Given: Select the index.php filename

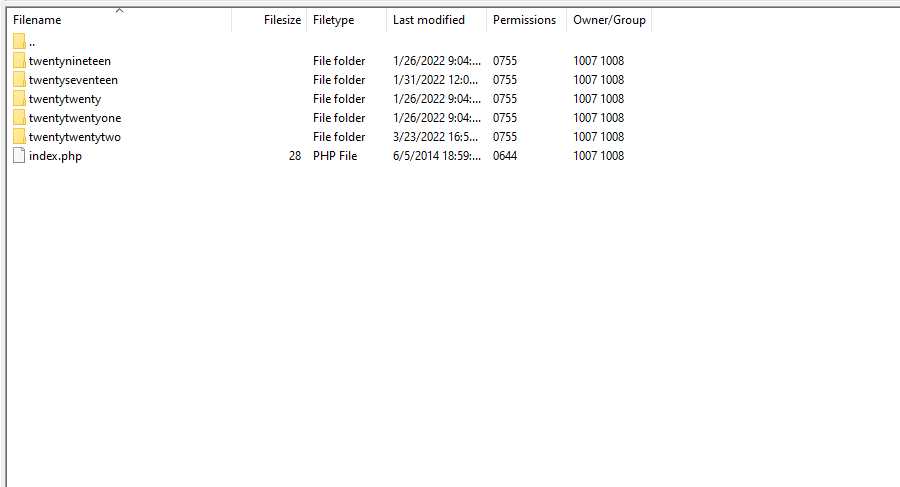Looking at the screenshot, I should coord(55,156).
